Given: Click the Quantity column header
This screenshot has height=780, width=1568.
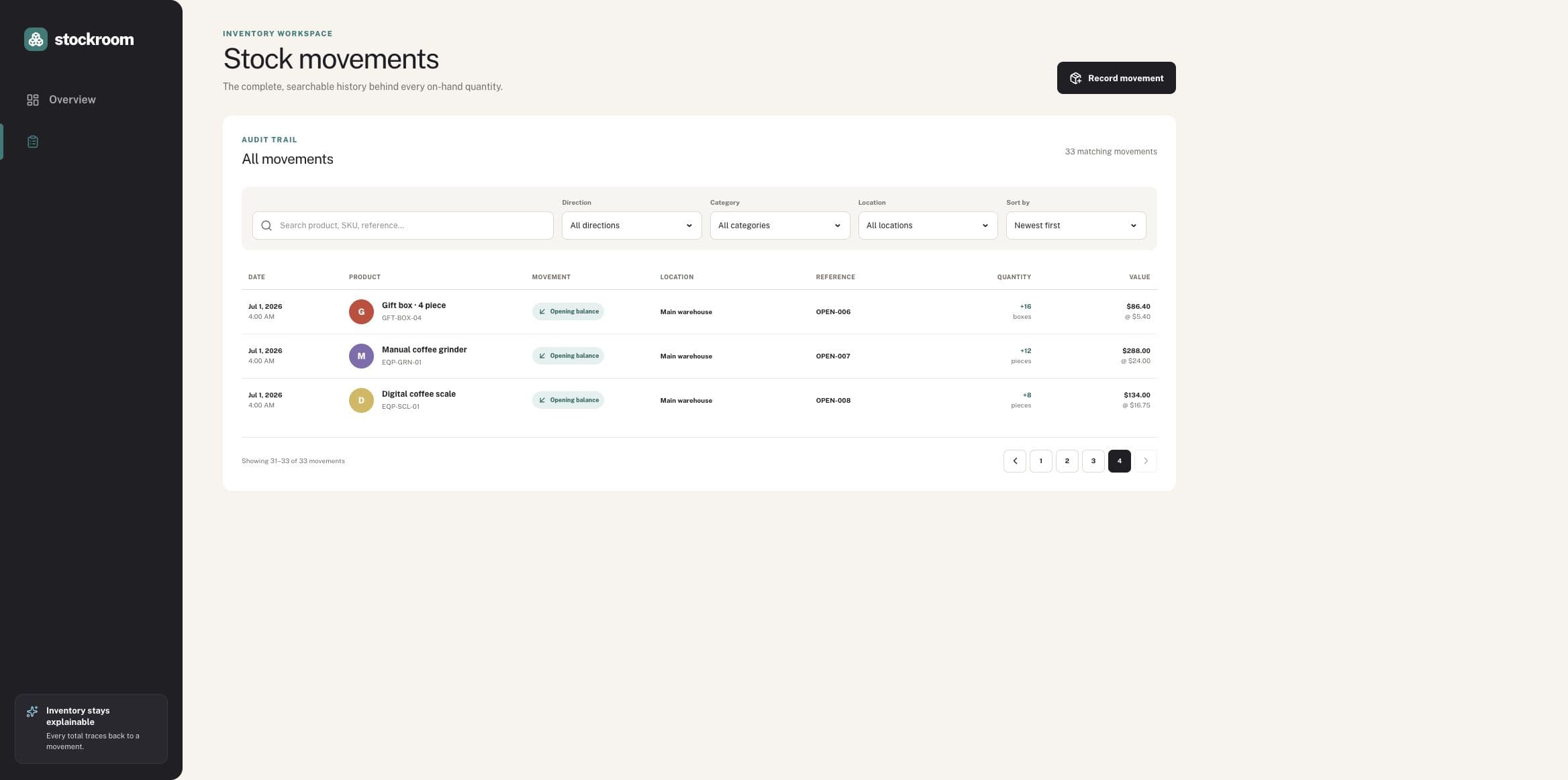Looking at the screenshot, I should click(x=1014, y=277).
